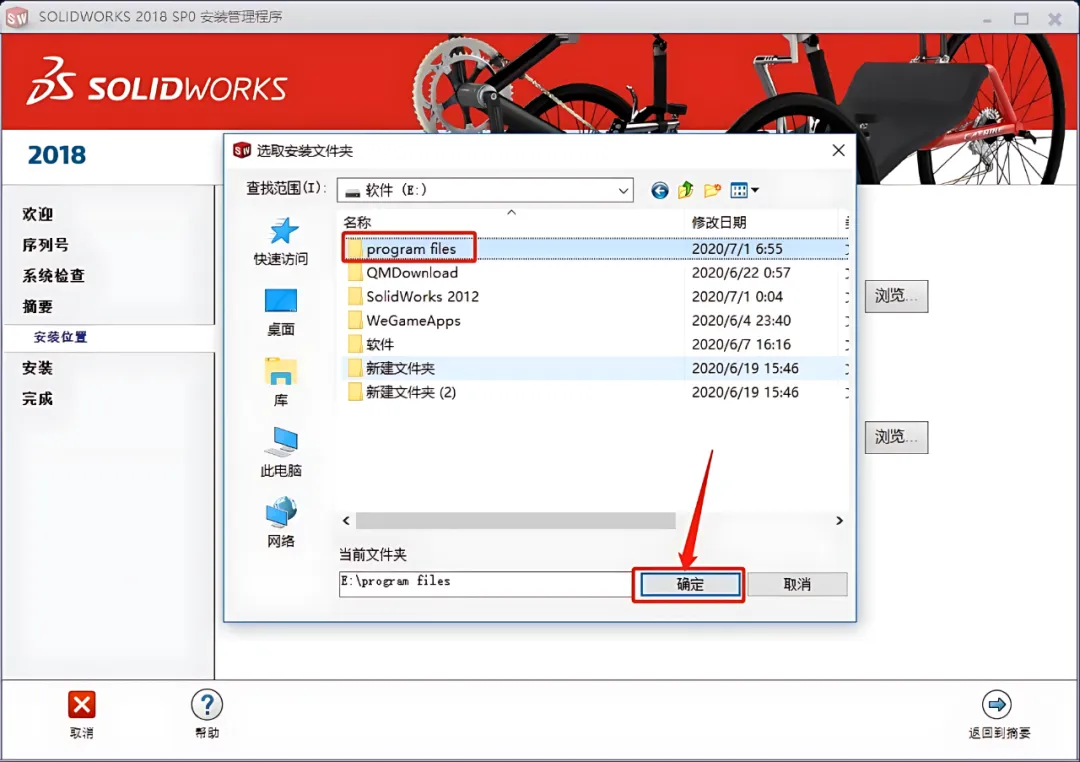This screenshot has width=1080, height=762.
Task: Click date 2020/7/1 6:55 cell
Action: coord(737,249)
